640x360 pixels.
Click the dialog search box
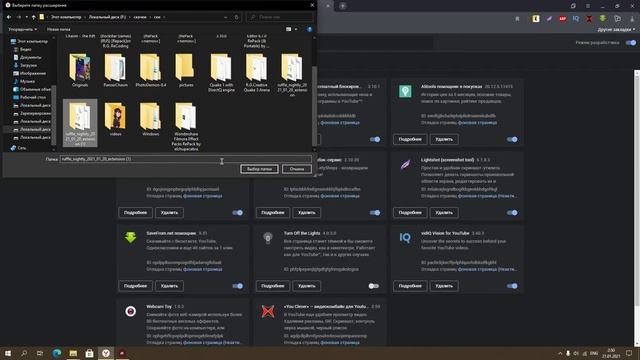[280, 17]
